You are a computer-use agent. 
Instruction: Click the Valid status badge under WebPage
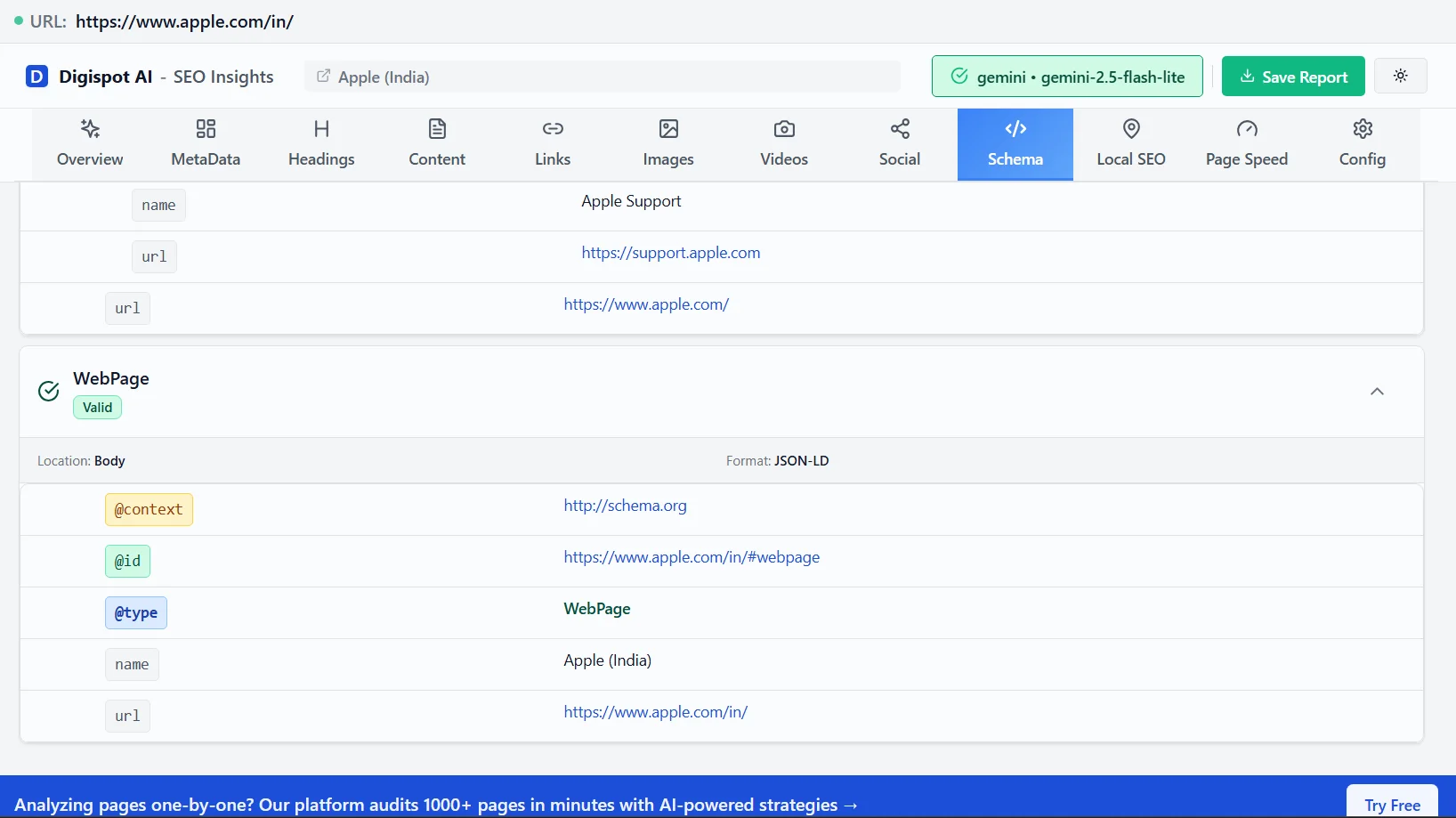pos(96,407)
